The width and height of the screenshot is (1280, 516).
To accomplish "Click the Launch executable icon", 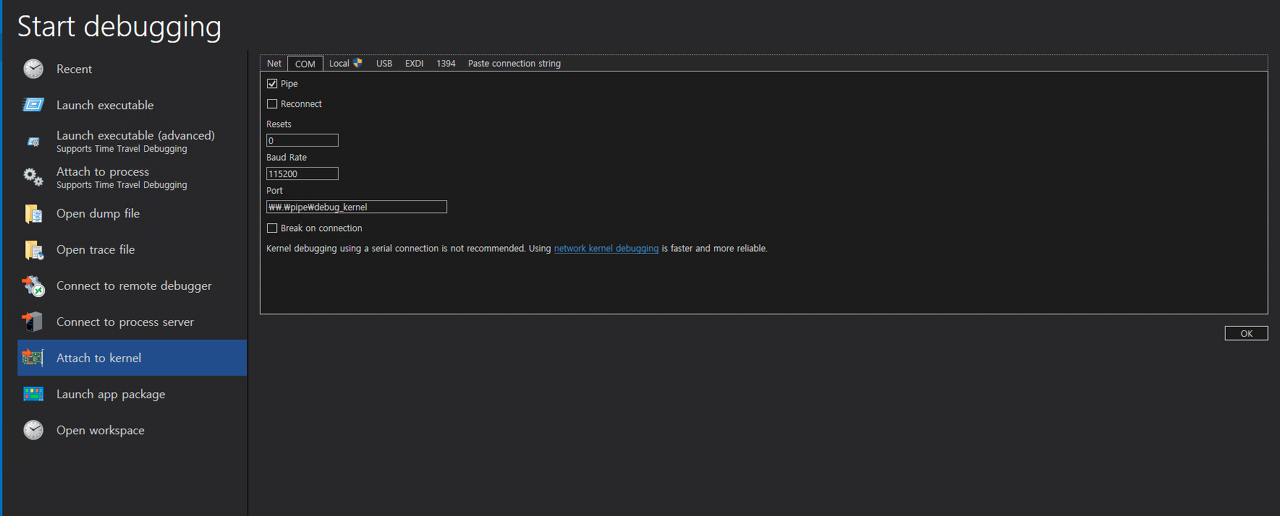I will [x=34, y=105].
